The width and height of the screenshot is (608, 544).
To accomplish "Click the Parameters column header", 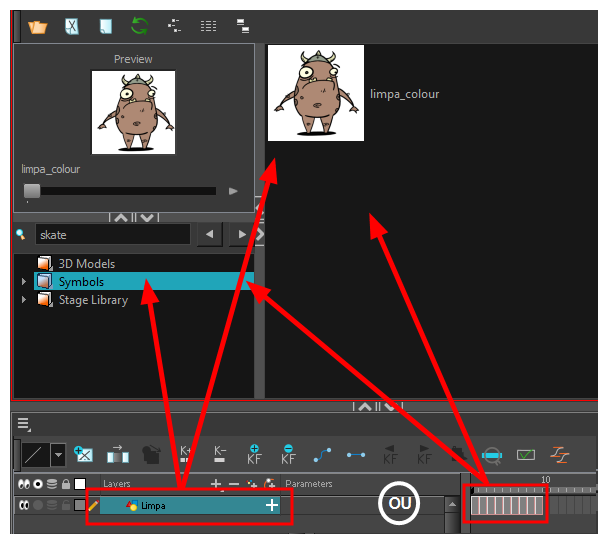I will (309, 484).
